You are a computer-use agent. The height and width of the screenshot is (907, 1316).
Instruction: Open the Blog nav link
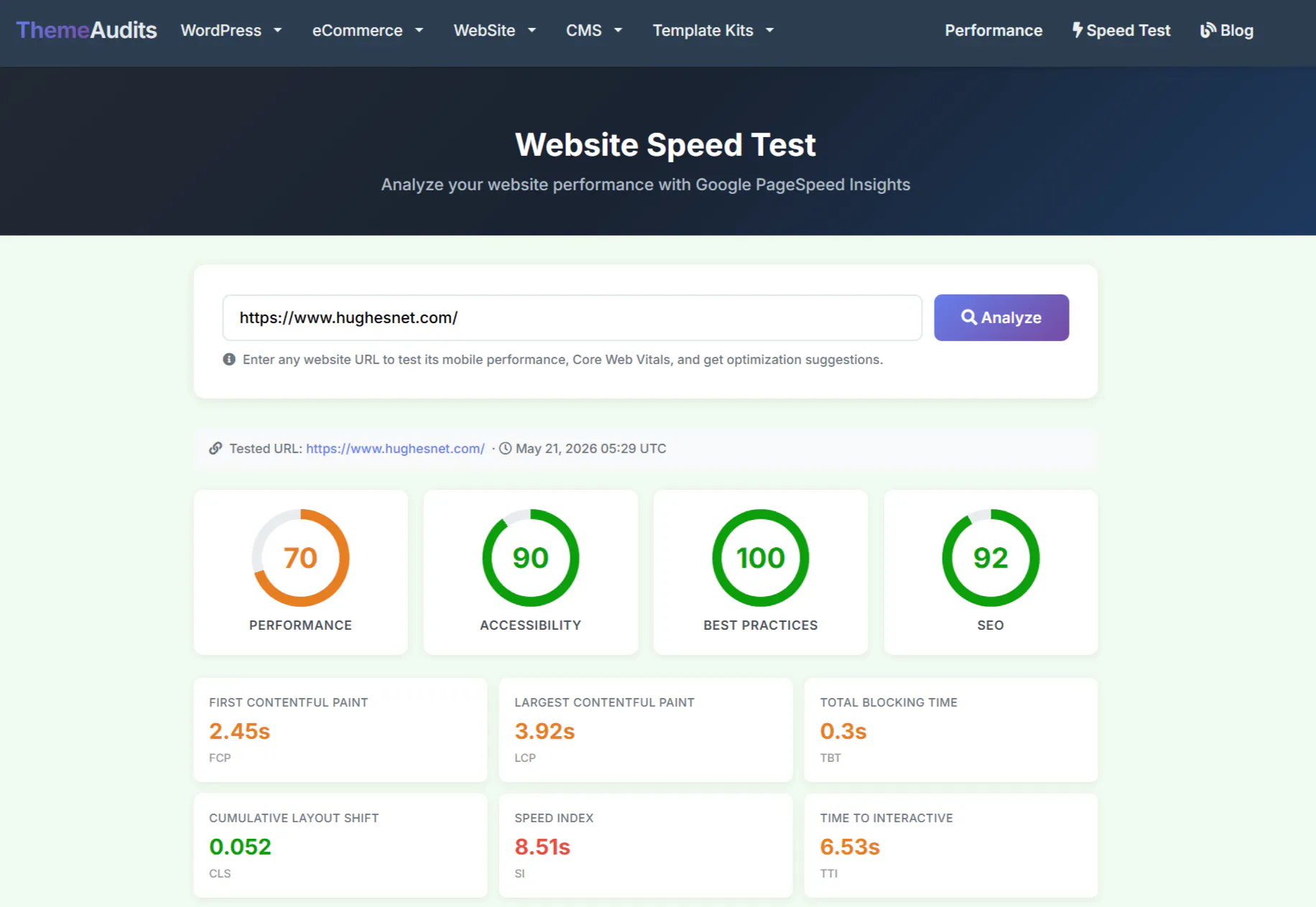point(1227,30)
